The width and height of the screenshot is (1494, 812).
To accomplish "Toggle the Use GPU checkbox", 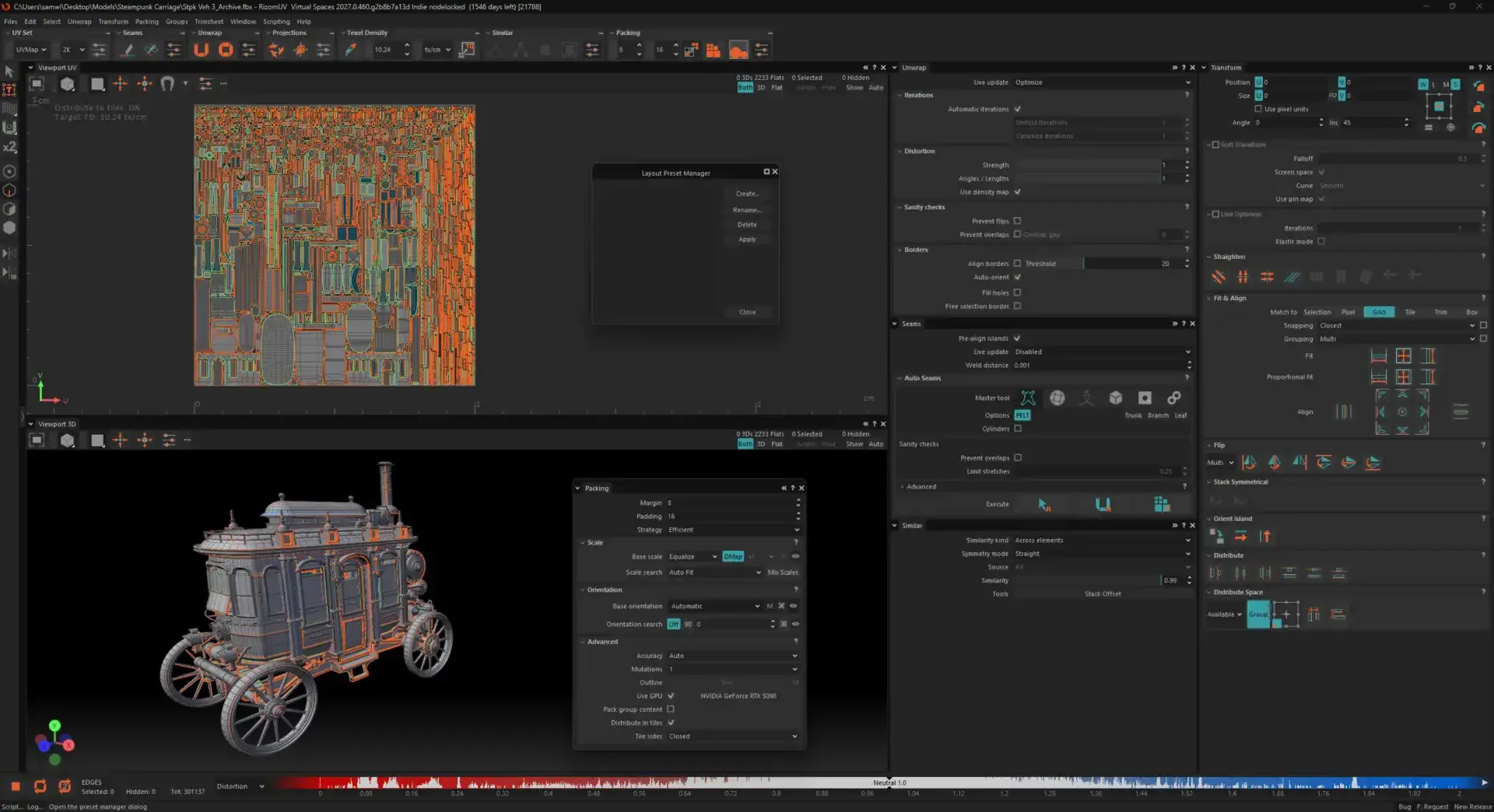I will tap(671, 696).
